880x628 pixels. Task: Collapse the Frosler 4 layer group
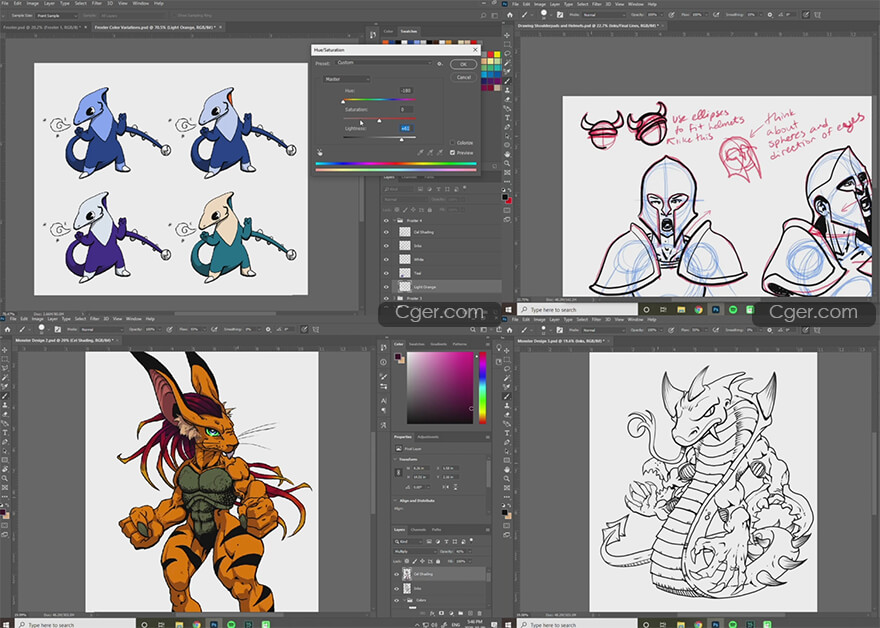[x=395, y=221]
